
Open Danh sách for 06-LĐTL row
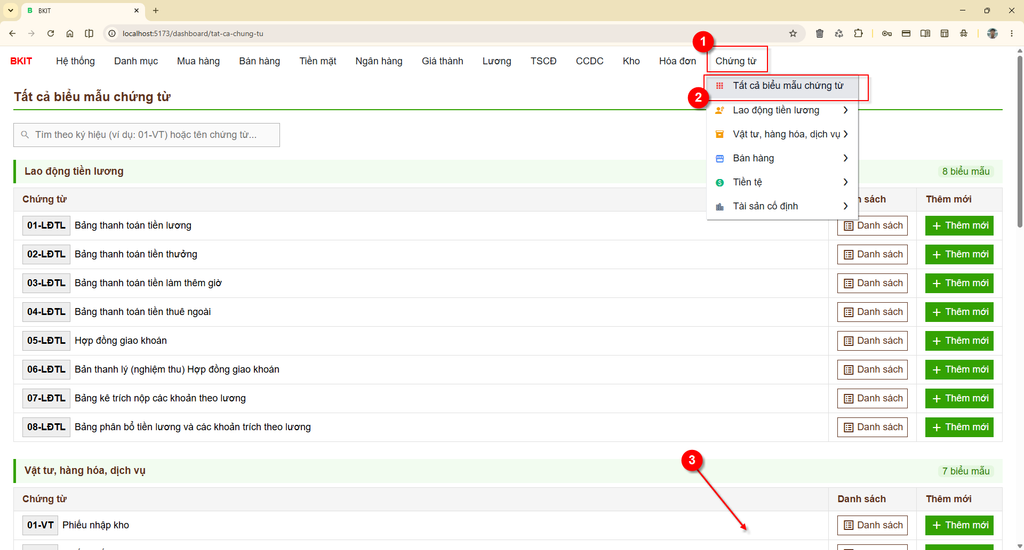872,369
